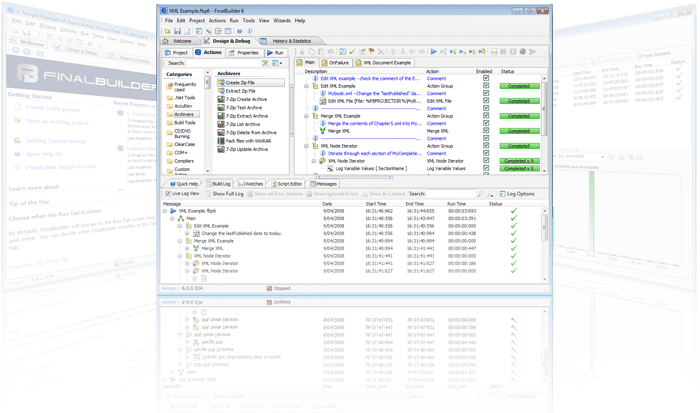Screen dimensions: 700x413
Task: Toggle Enabled checkbox for Merge the contents comment row
Action: pyautogui.click(x=486, y=123)
